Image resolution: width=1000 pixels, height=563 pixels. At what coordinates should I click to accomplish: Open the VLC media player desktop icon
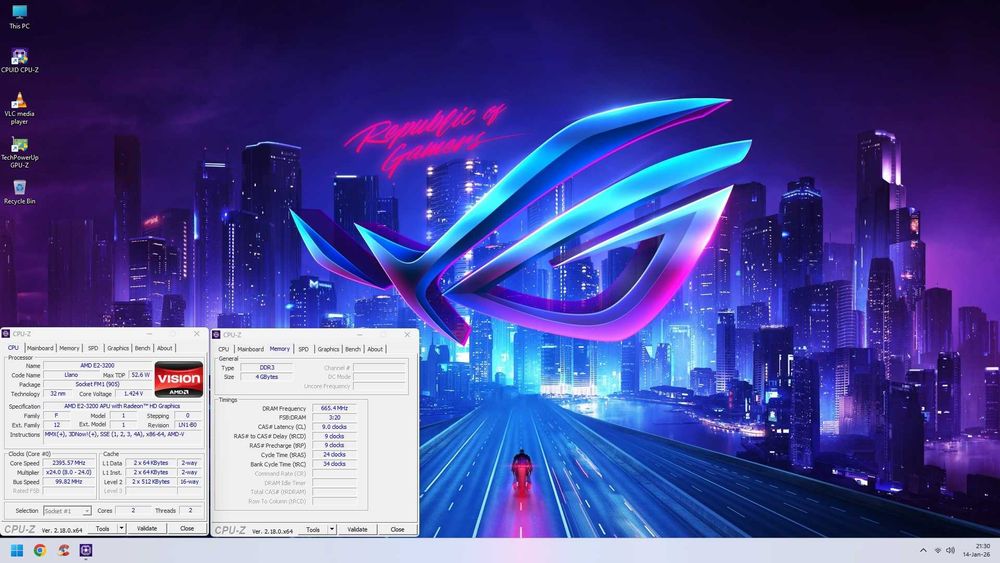[x=19, y=108]
